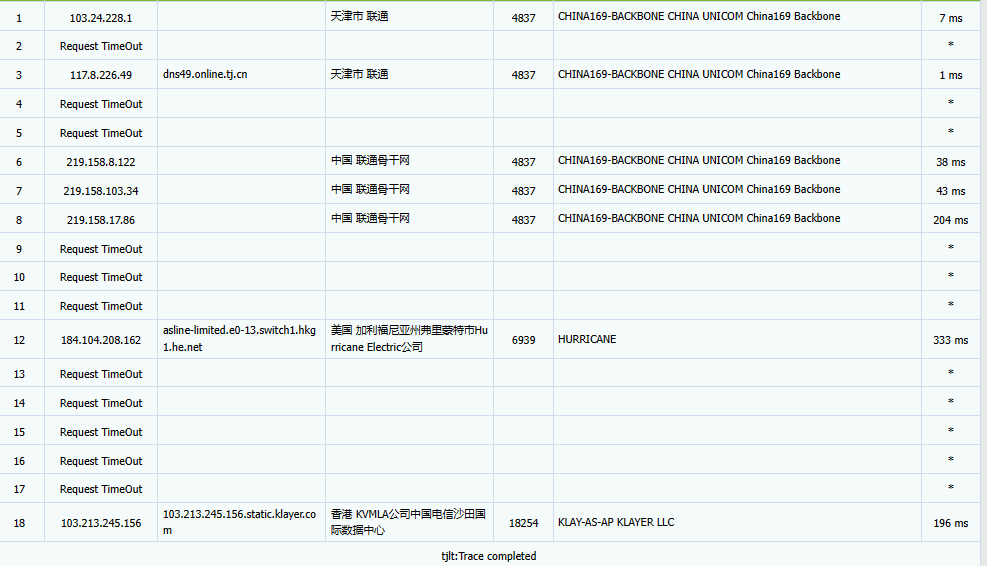This screenshot has width=987, height=566.
Task: Click Request TimeOut in hop 13
Action: pyautogui.click(x=101, y=374)
